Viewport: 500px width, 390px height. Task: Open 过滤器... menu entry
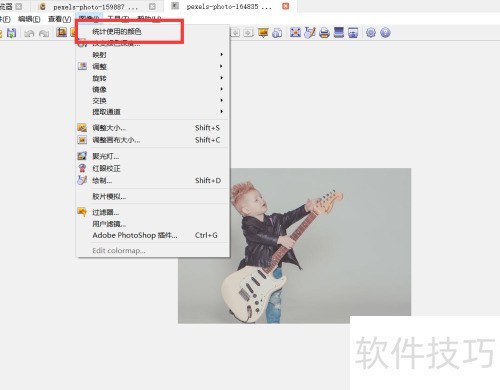(x=153, y=212)
